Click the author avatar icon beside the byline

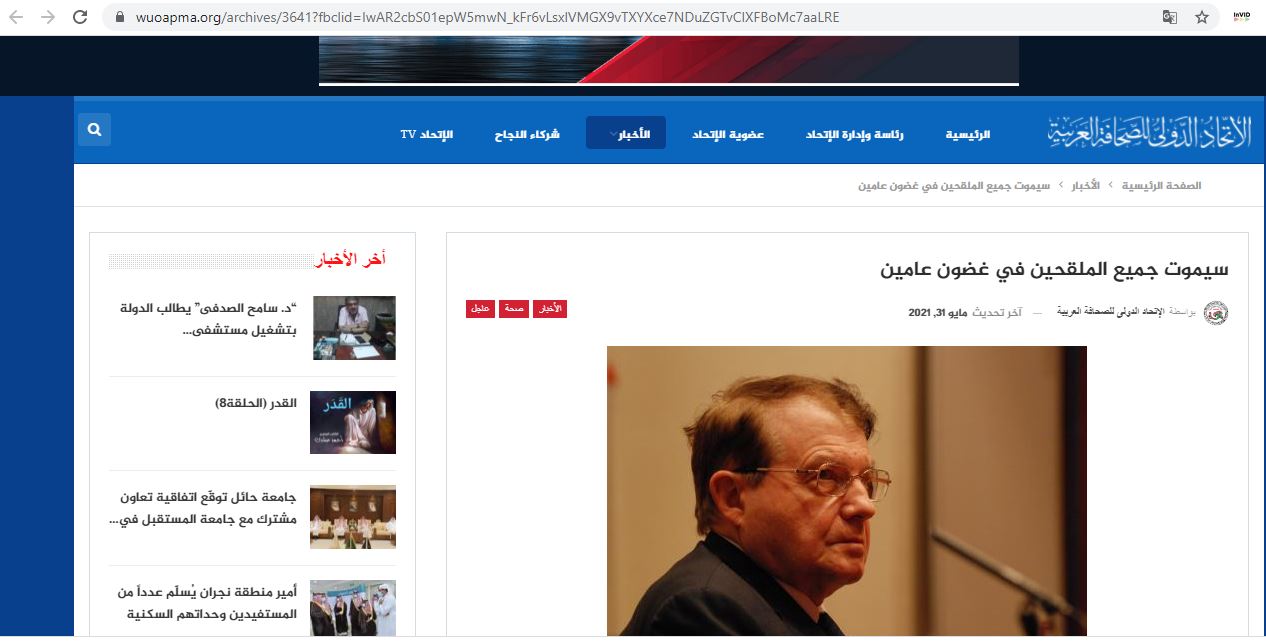coord(1215,312)
